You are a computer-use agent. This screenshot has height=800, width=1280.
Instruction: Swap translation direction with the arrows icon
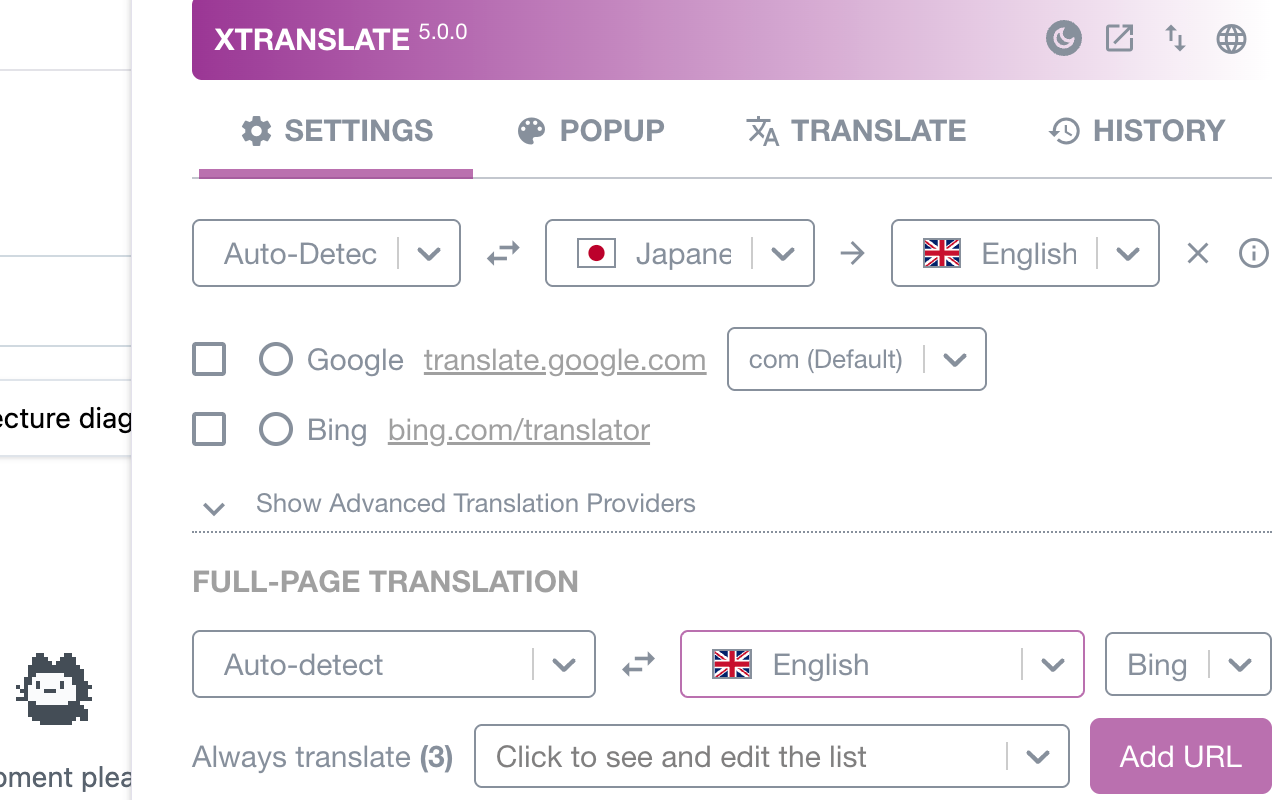coord(502,253)
